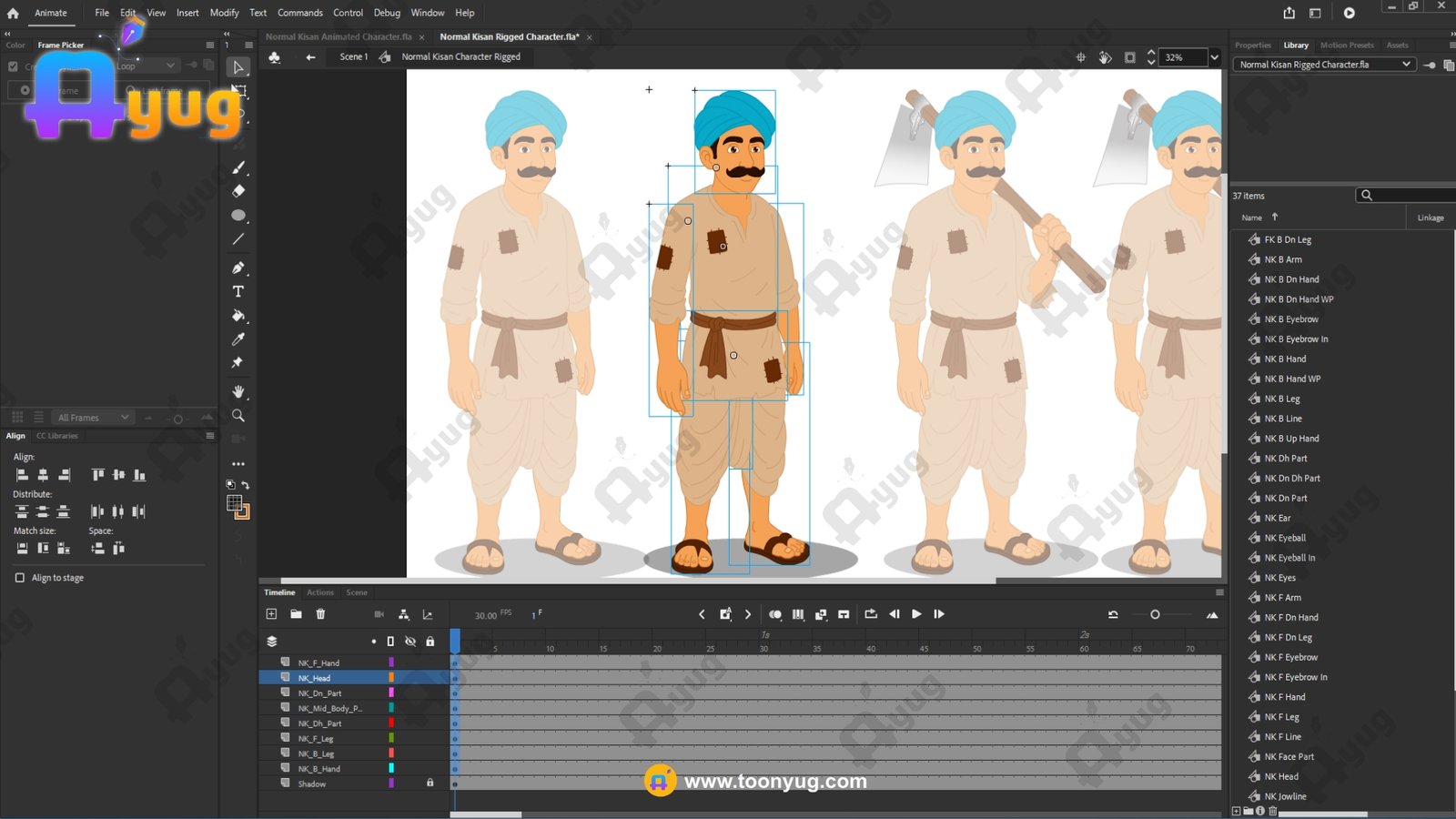This screenshot has height=819, width=1456.
Task: Toggle hide all layers eye icon
Action: point(410,642)
